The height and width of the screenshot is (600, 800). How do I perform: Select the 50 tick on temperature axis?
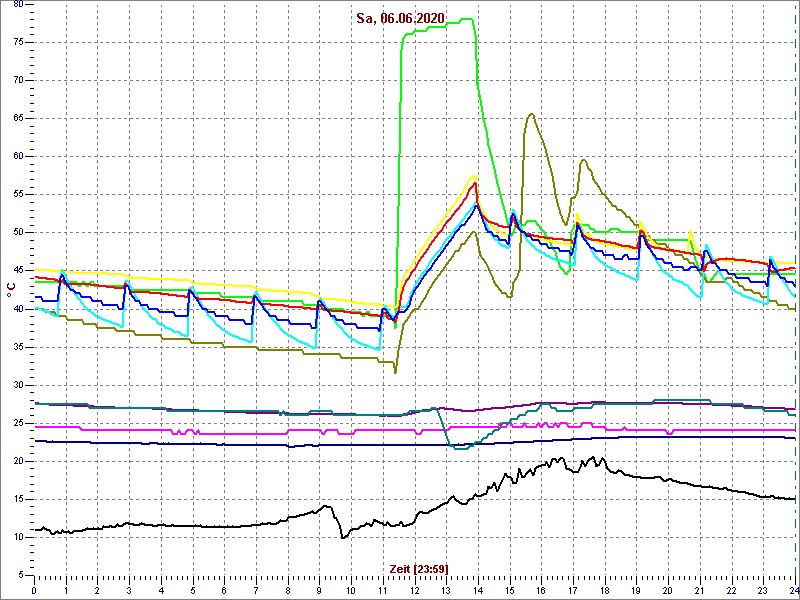(18, 233)
